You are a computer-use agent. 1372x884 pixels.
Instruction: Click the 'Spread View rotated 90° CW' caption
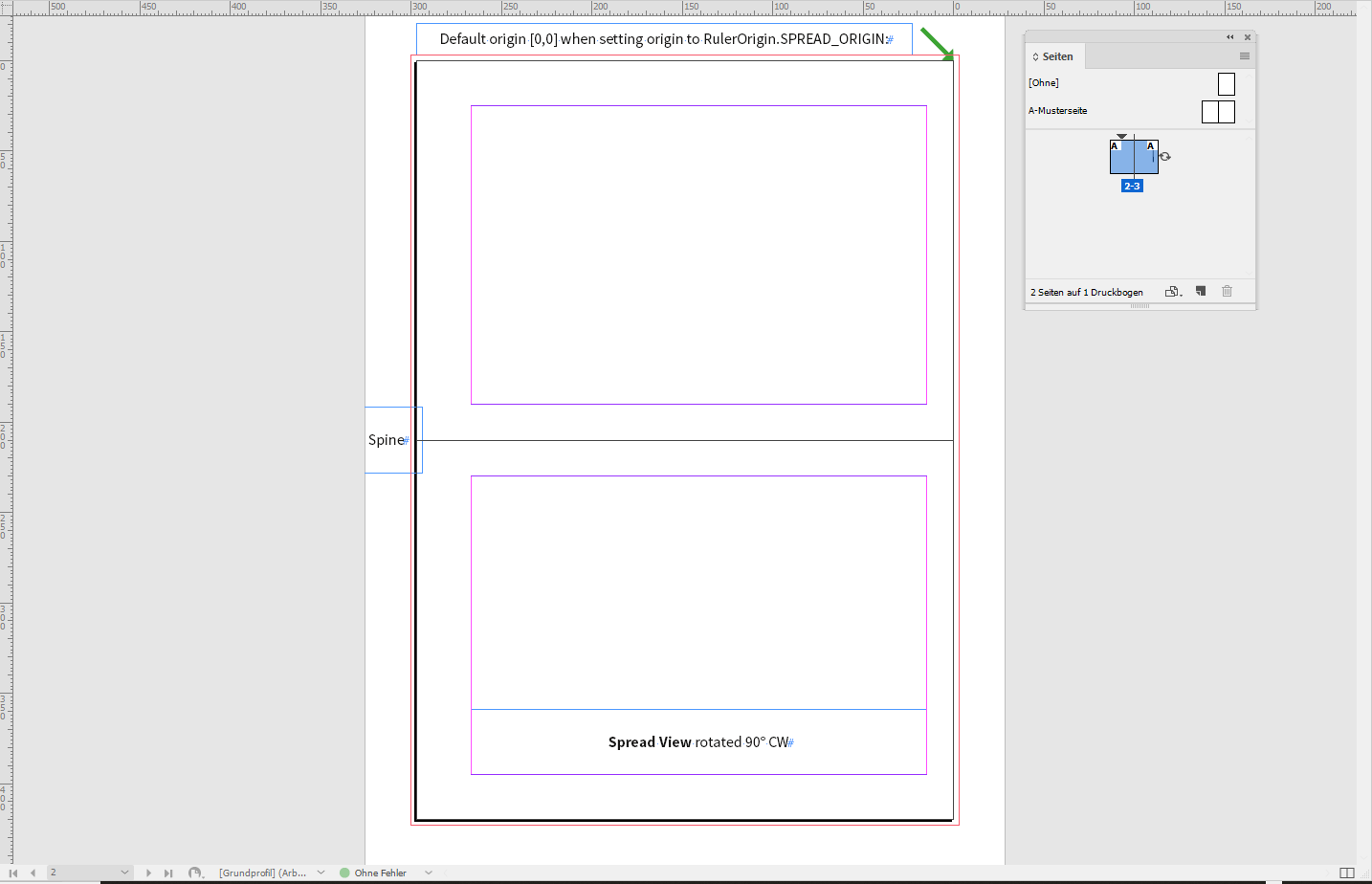tap(698, 741)
